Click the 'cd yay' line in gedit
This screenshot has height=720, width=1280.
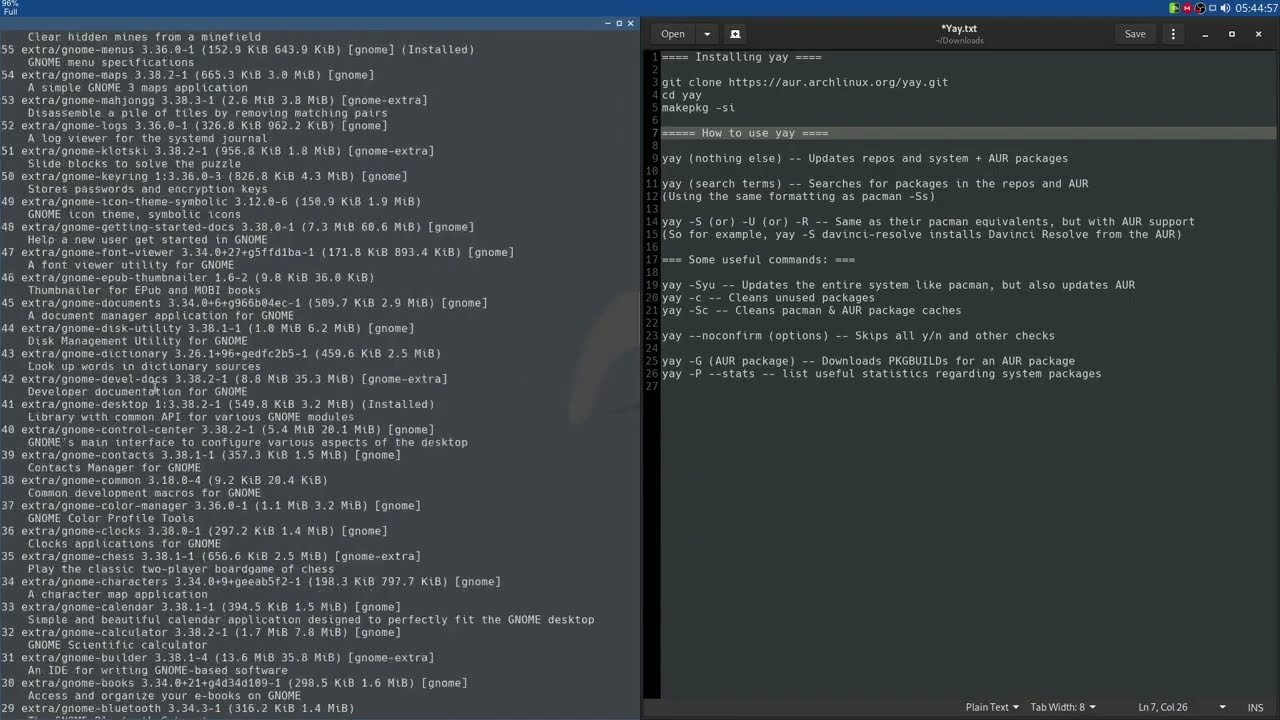(x=681, y=95)
